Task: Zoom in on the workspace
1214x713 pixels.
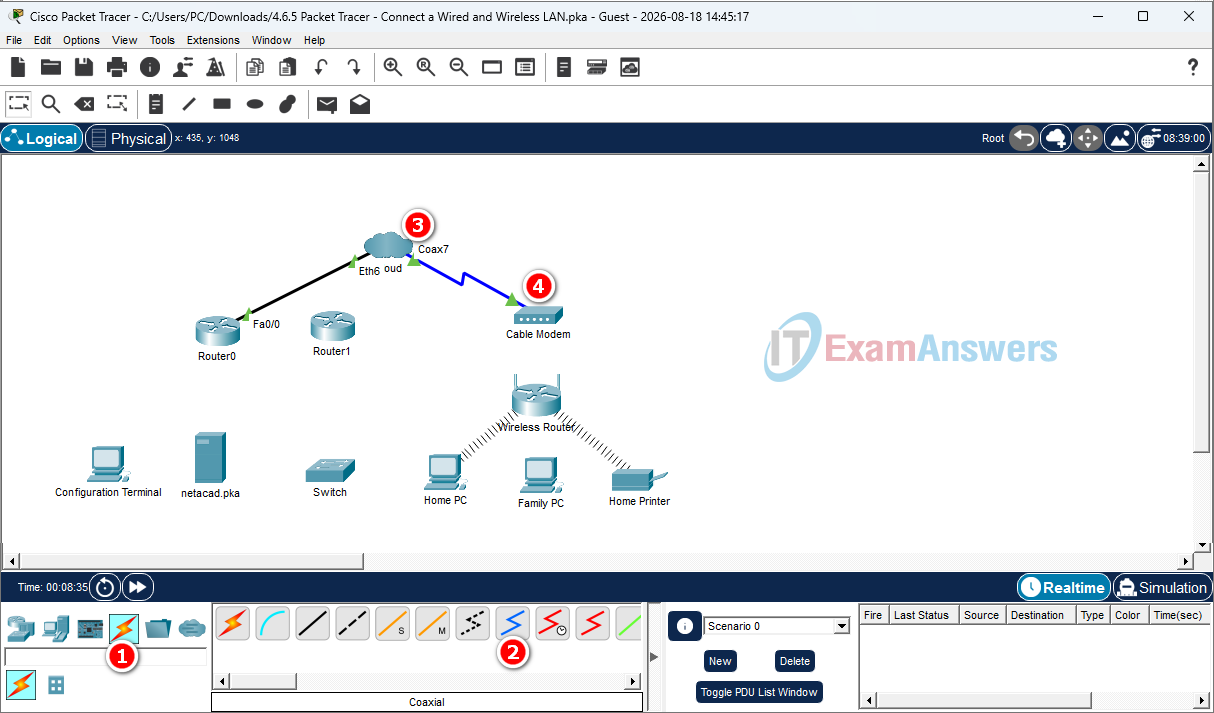Action: tap(393, 67)
